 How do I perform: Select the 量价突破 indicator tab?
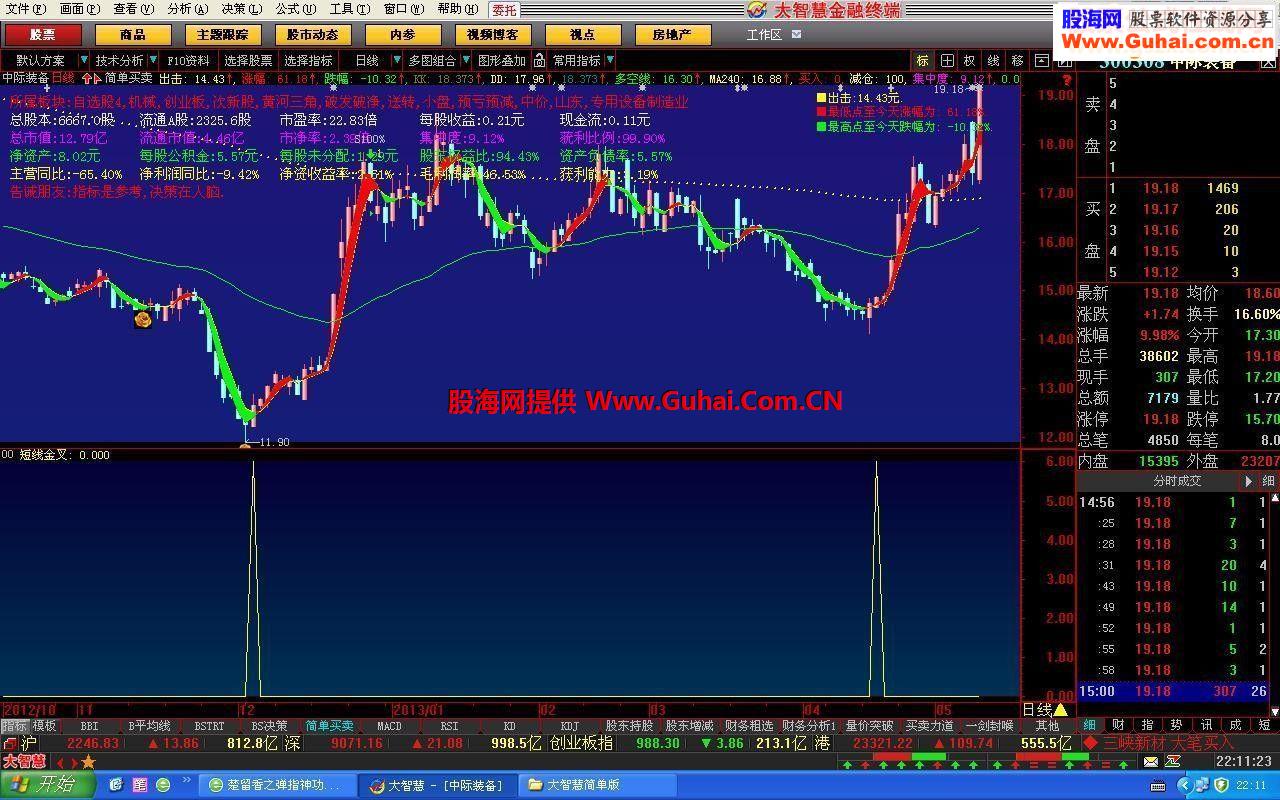(x=869, y=726)
